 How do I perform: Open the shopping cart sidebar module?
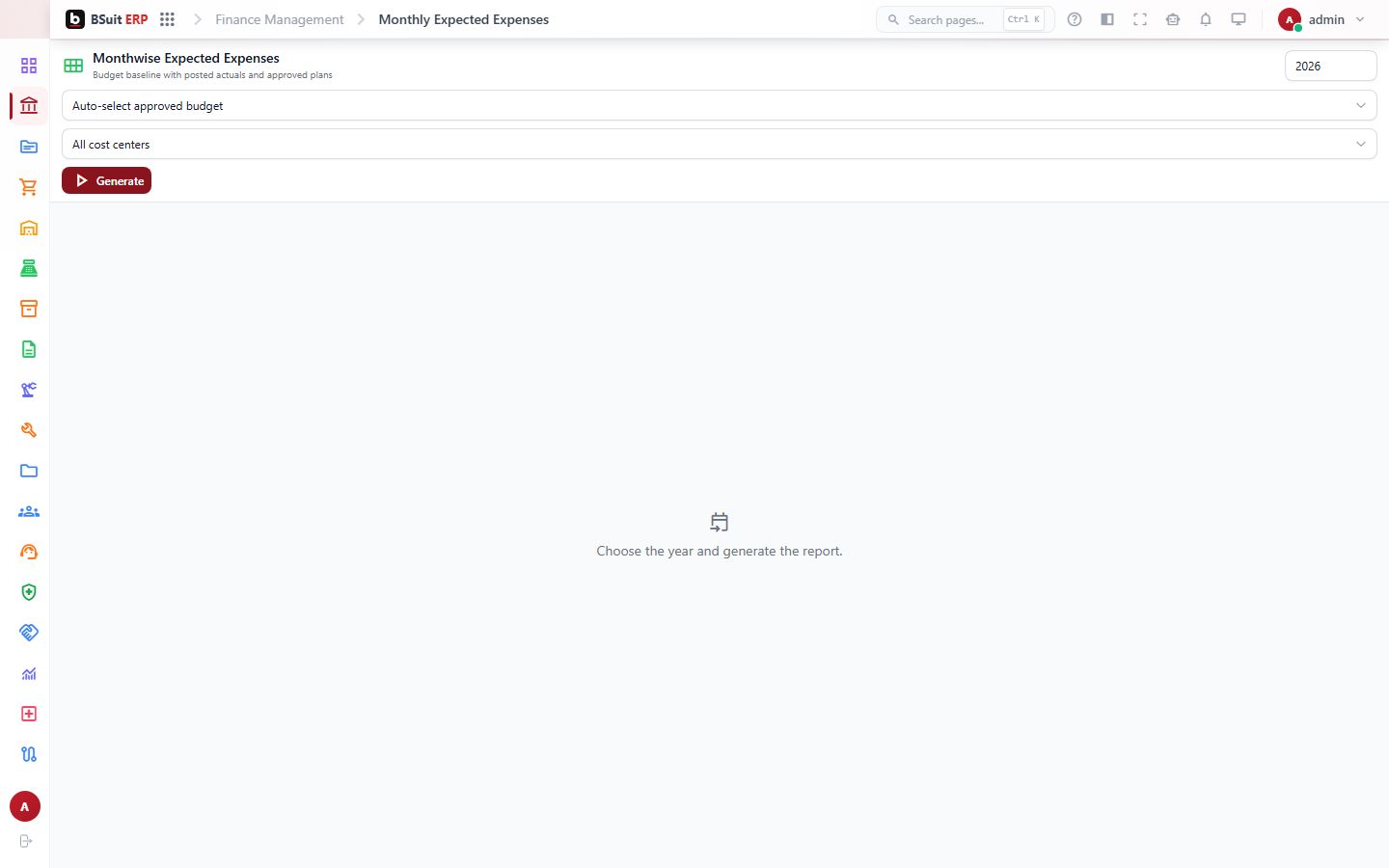(29, 187)
